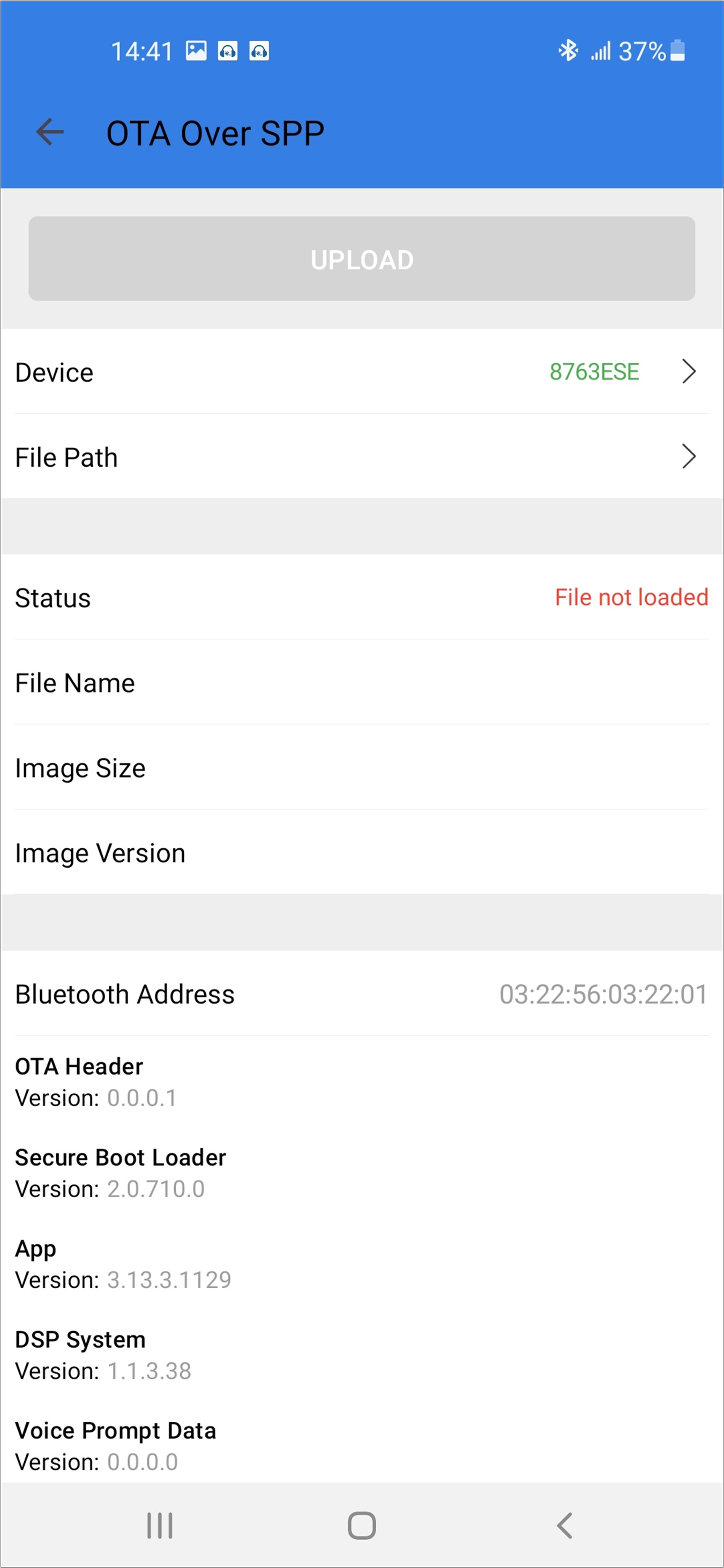Viewport: 724px width, 1568px height.
Task: Tap the Bluetooth status icon
Action: tap(568, 50)
